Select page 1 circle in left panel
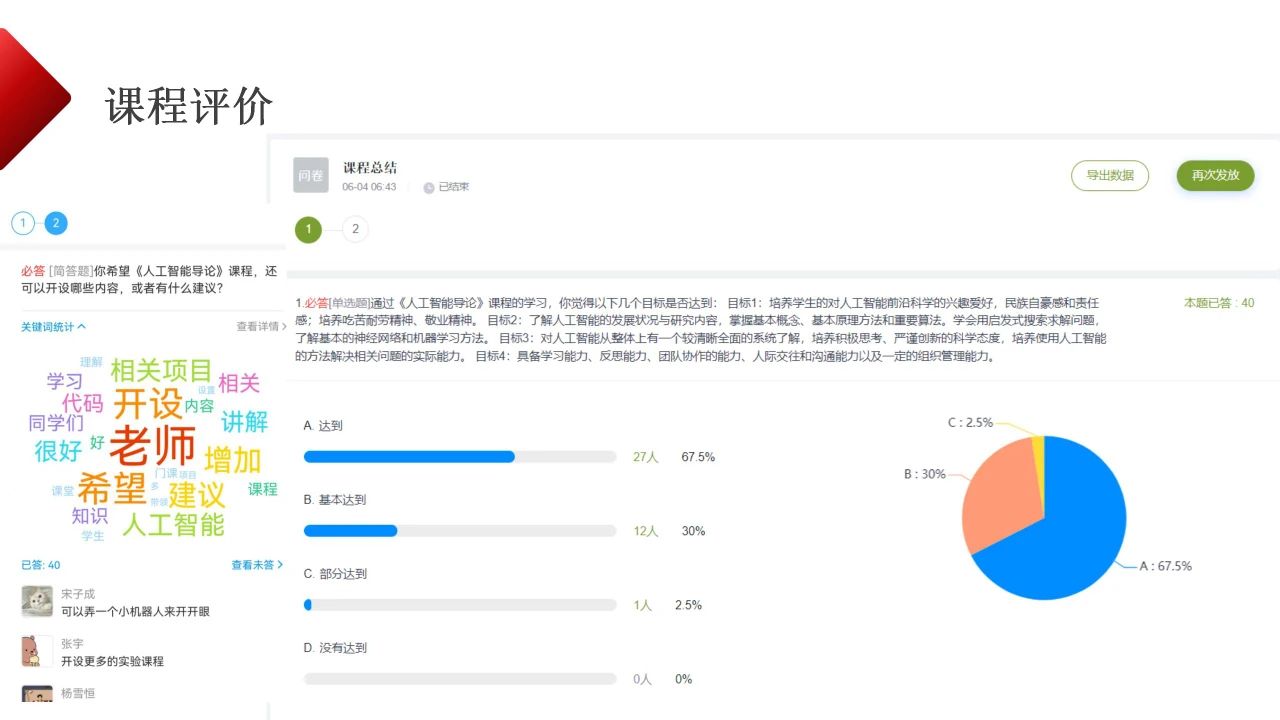Screen dimensions: 1280x720 [x=23, y=223]
